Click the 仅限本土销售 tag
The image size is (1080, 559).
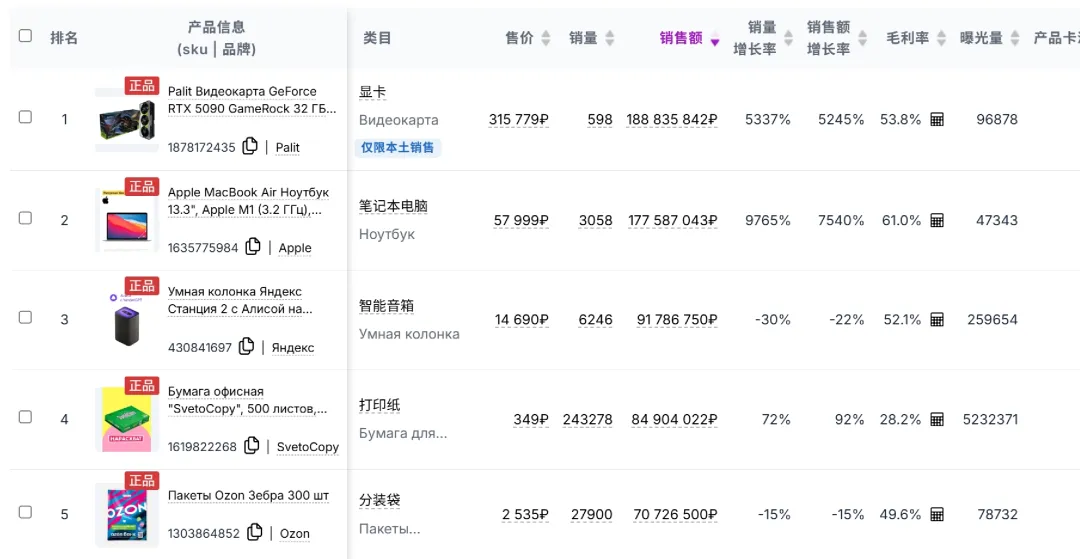[x=397, y=147]
